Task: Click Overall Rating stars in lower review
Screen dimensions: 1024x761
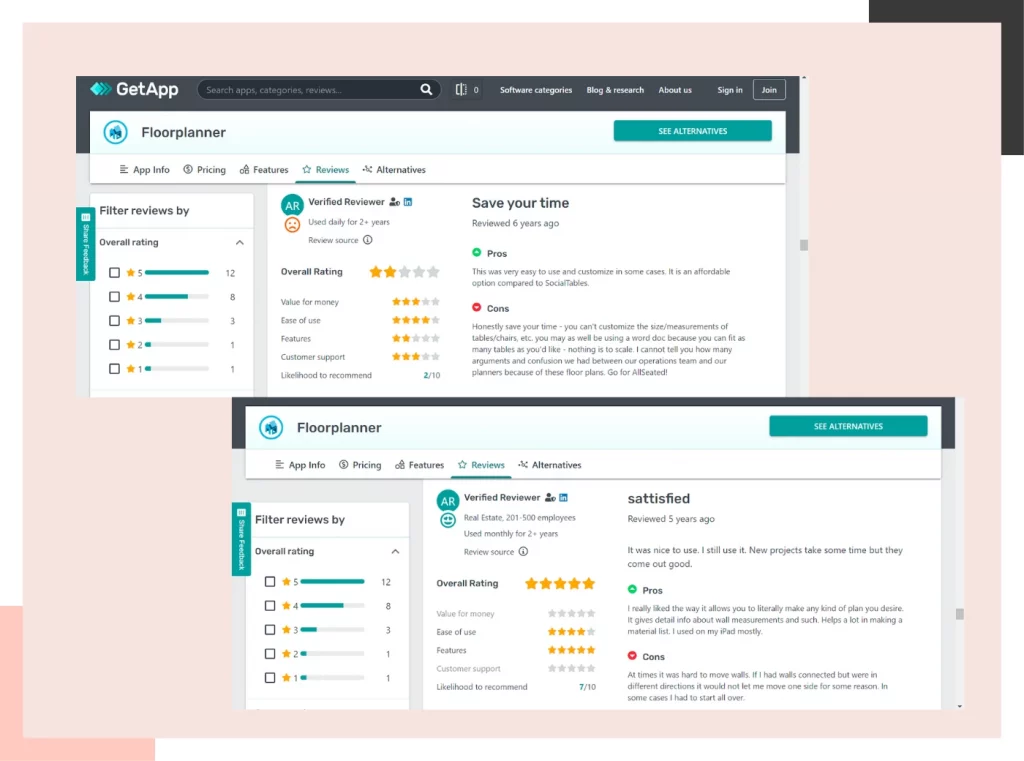Action: click(x=560, y=583)
